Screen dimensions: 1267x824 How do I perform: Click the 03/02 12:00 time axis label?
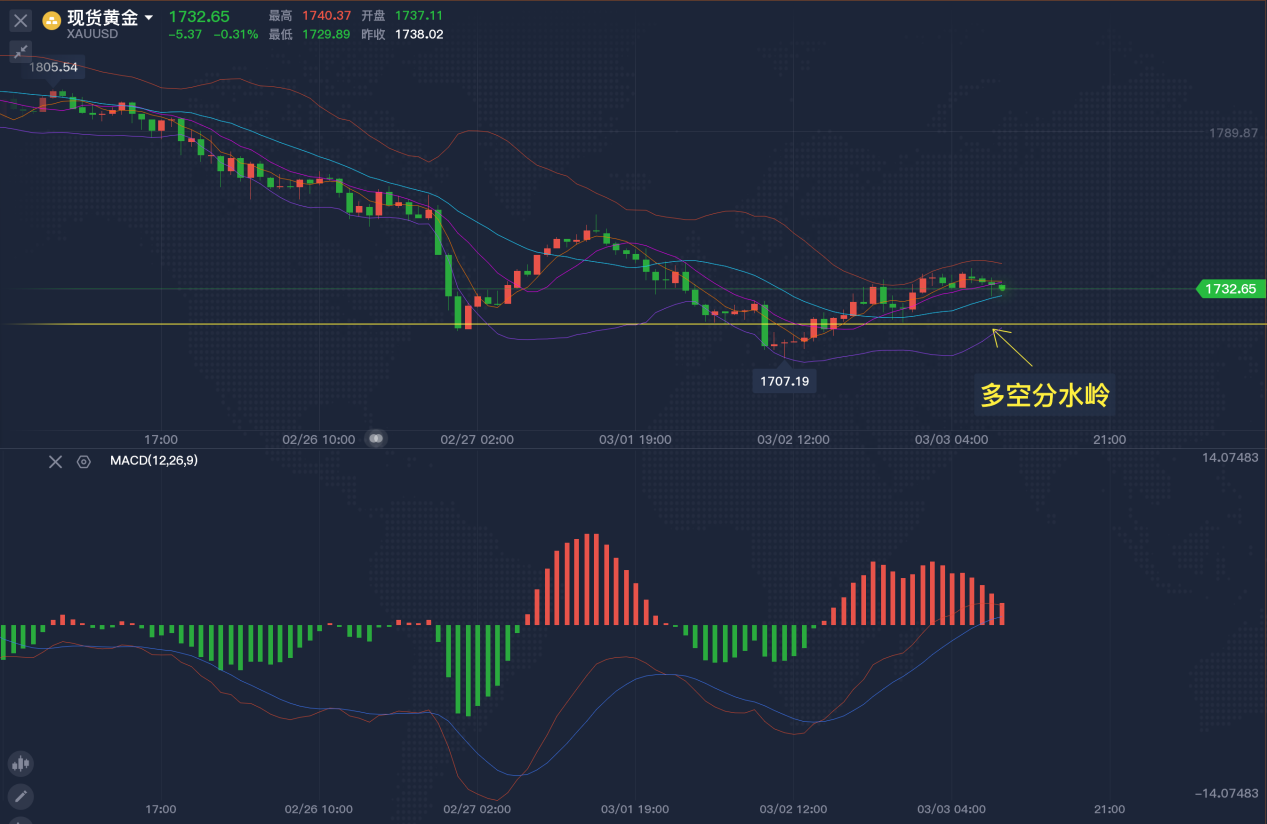[792, 439]
